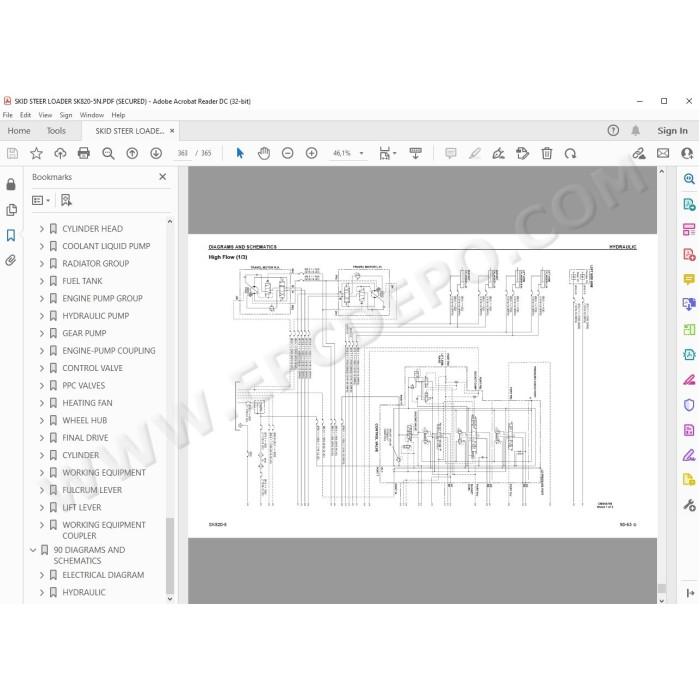Expand the CYLINDER HEAD bookmark
The width and height of the screenshot is (700, 700).
pos(42,229)
